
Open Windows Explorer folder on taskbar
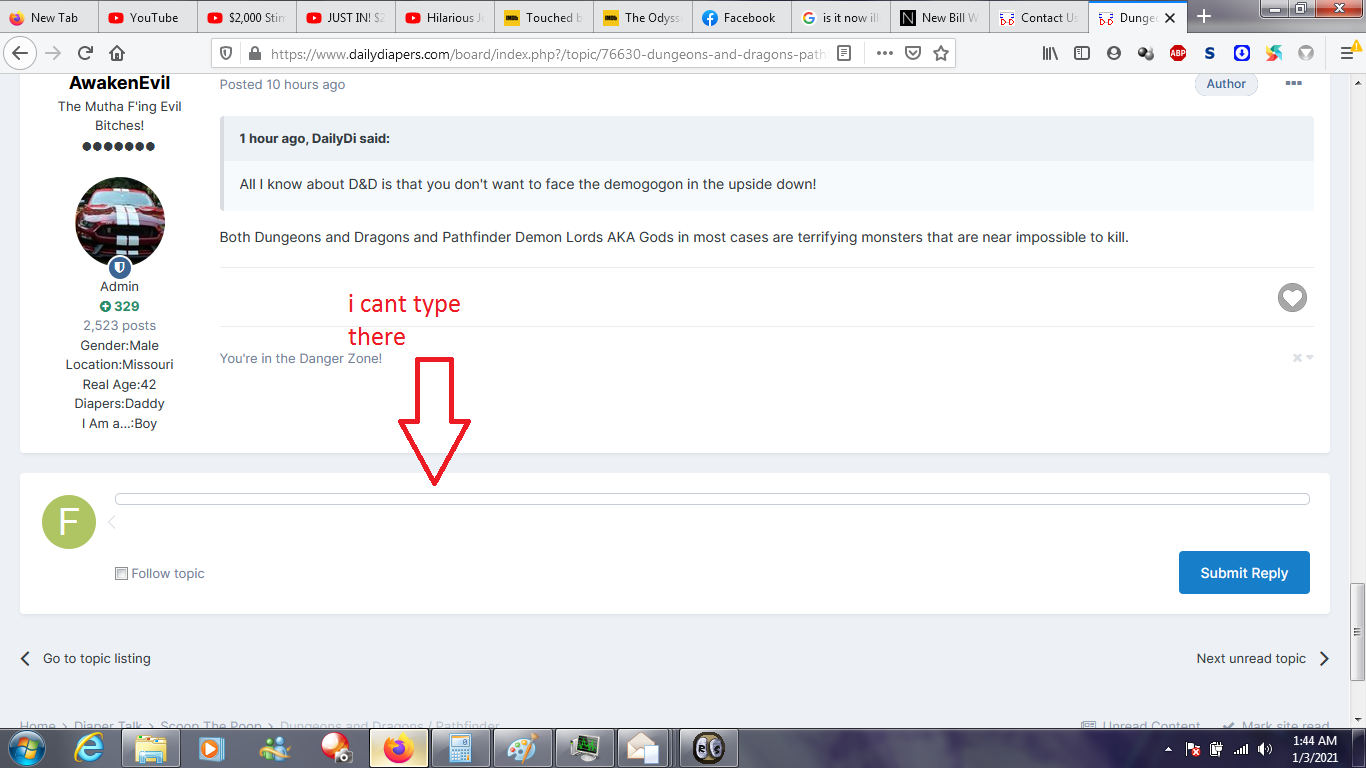(151, 748)
